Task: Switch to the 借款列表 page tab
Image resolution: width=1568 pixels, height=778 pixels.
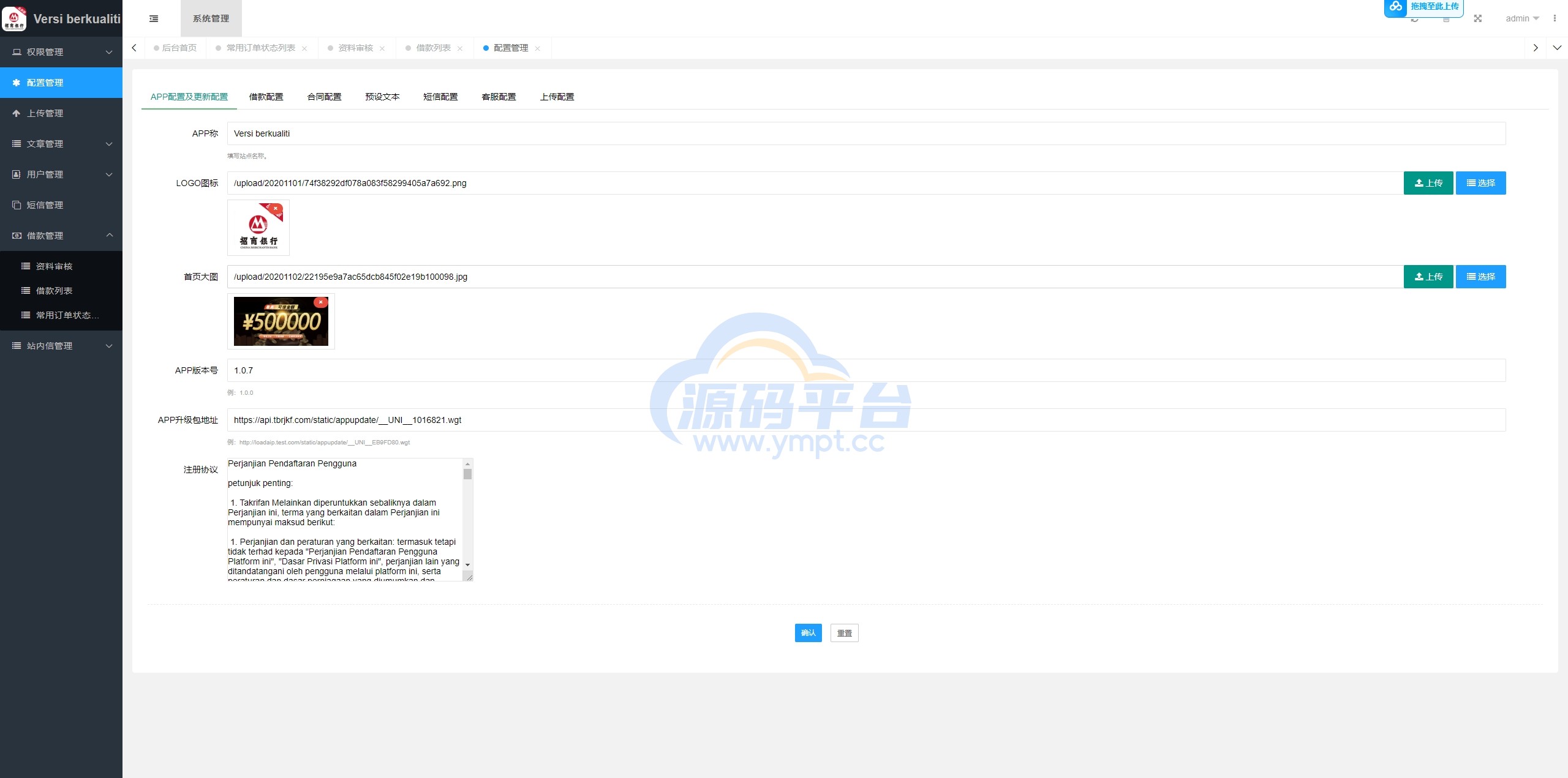Action: click(433, 48)
